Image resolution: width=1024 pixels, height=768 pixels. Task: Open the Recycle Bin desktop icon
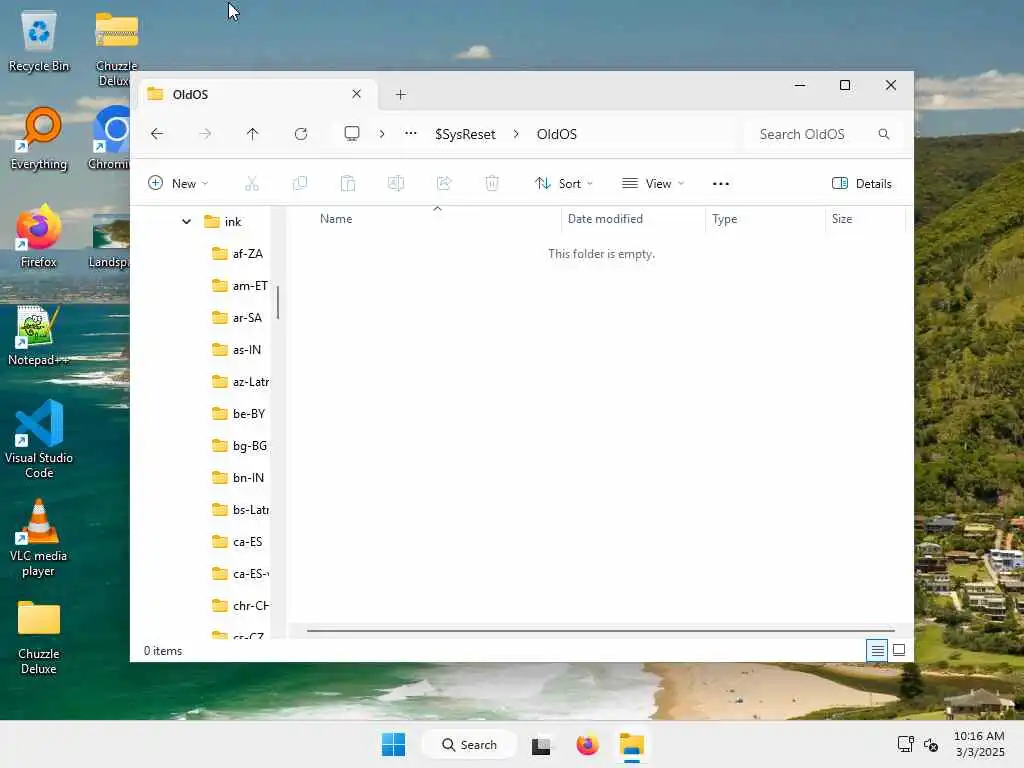coord(39,41)
